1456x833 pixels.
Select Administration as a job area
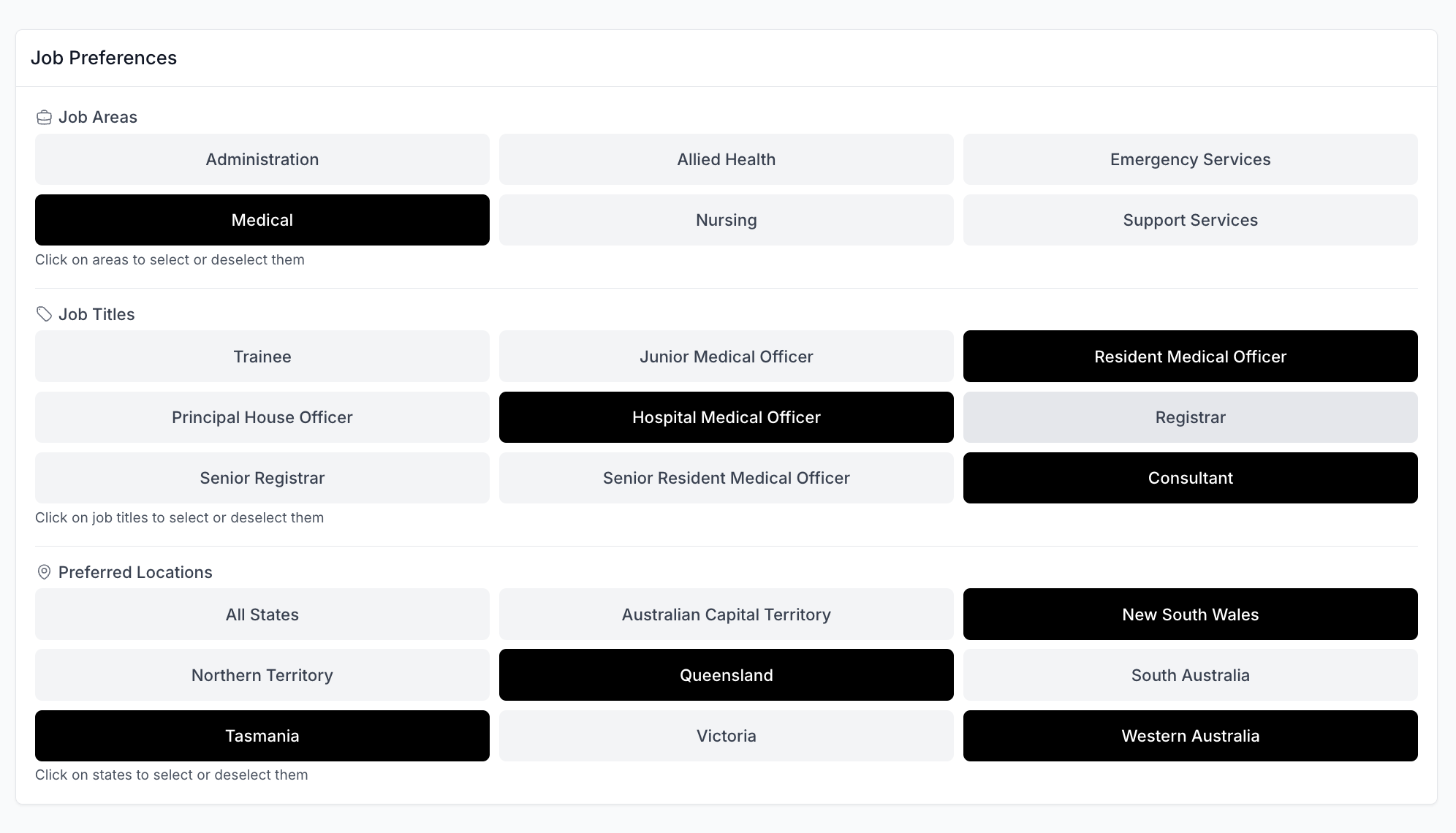click(x=262, y=159)
